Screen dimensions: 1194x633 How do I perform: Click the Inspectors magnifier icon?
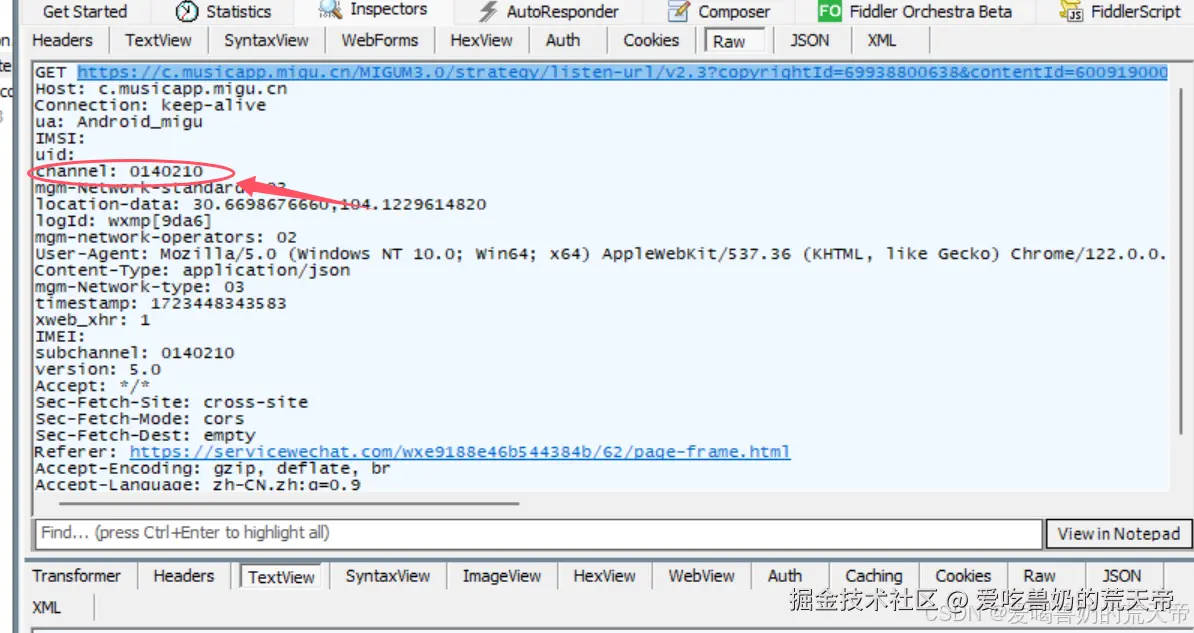(x=330, y=9)
